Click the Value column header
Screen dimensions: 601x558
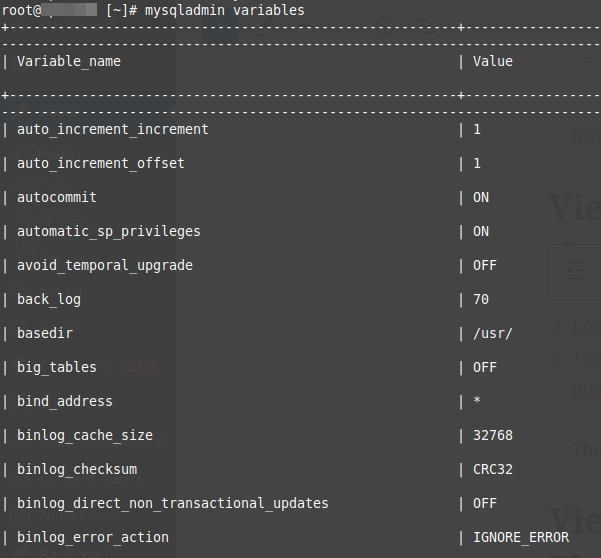click(x=492, y=61)
